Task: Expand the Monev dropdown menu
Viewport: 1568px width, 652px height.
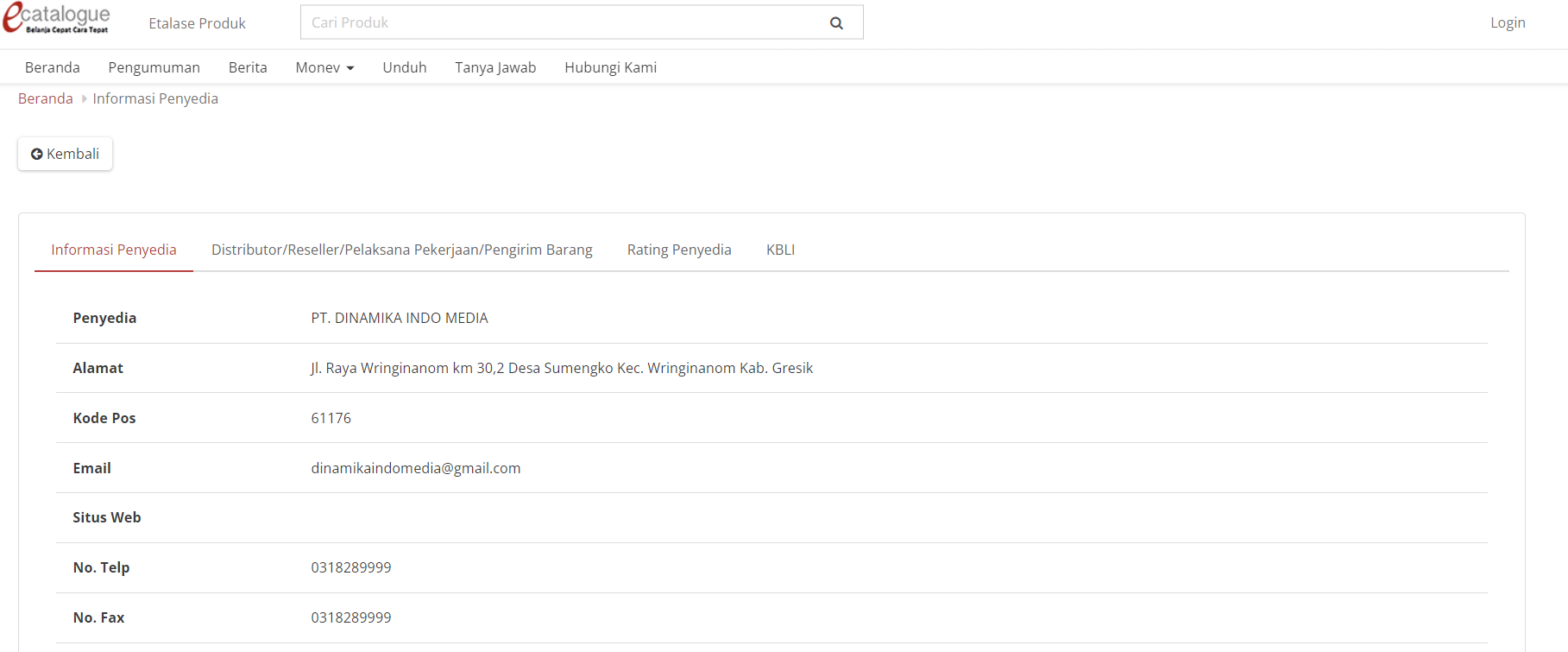Action: pyautogui.click(x=324, y=67)
